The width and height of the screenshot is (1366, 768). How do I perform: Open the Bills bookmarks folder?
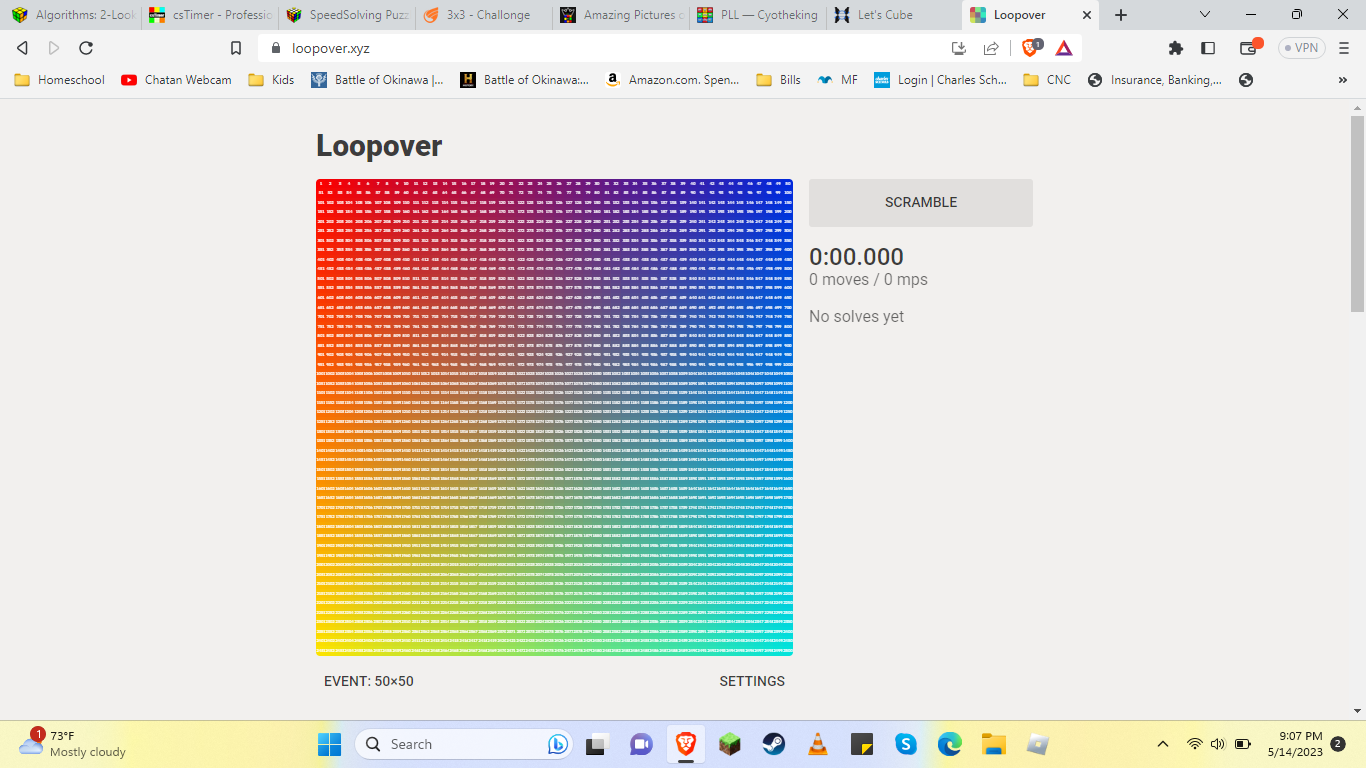coord(778,80)
